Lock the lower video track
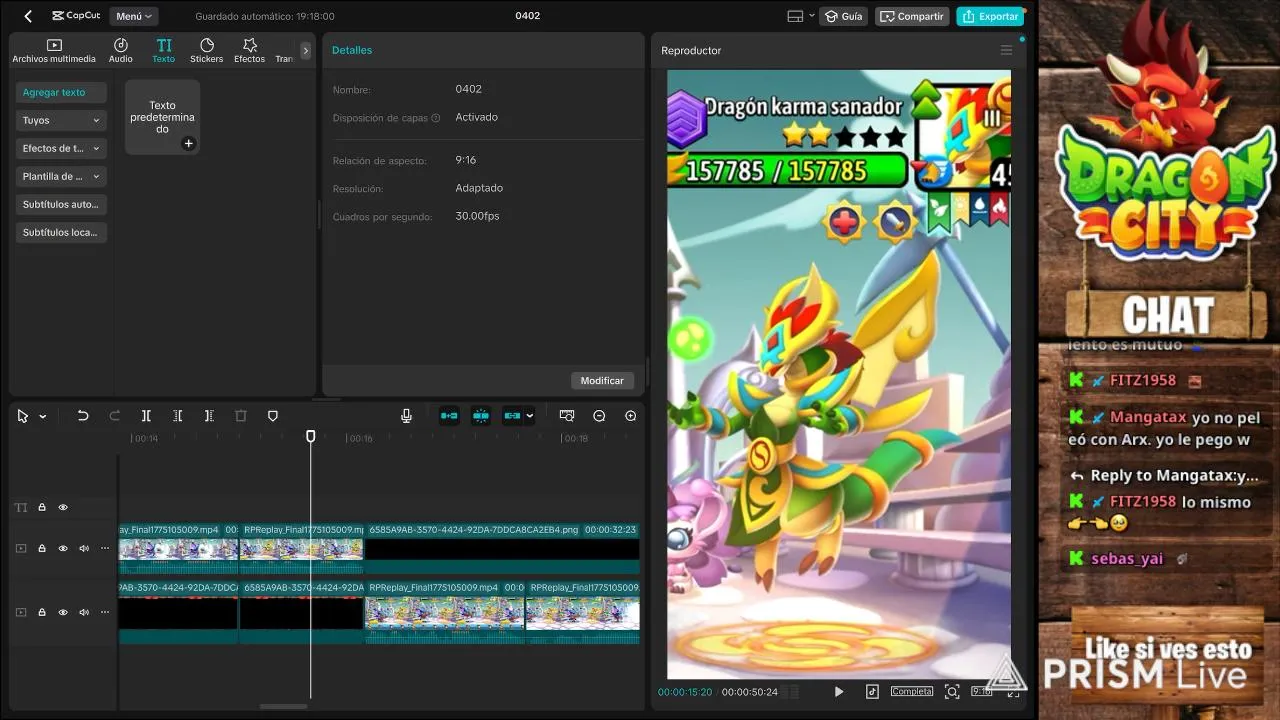 coord(42,612)
